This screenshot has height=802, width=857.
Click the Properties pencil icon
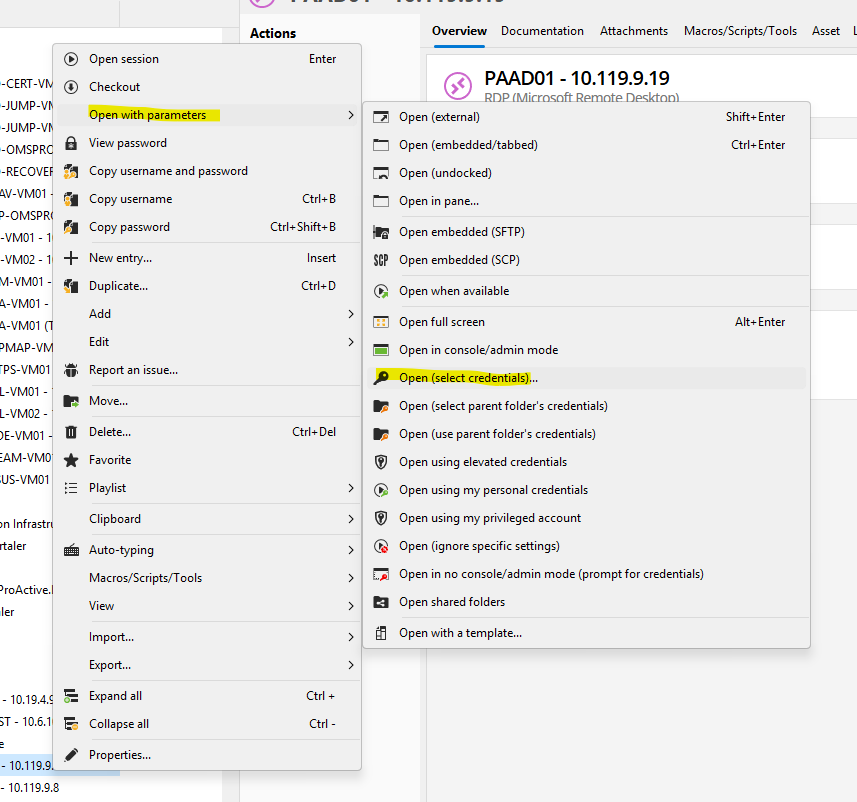coord(71,755)
